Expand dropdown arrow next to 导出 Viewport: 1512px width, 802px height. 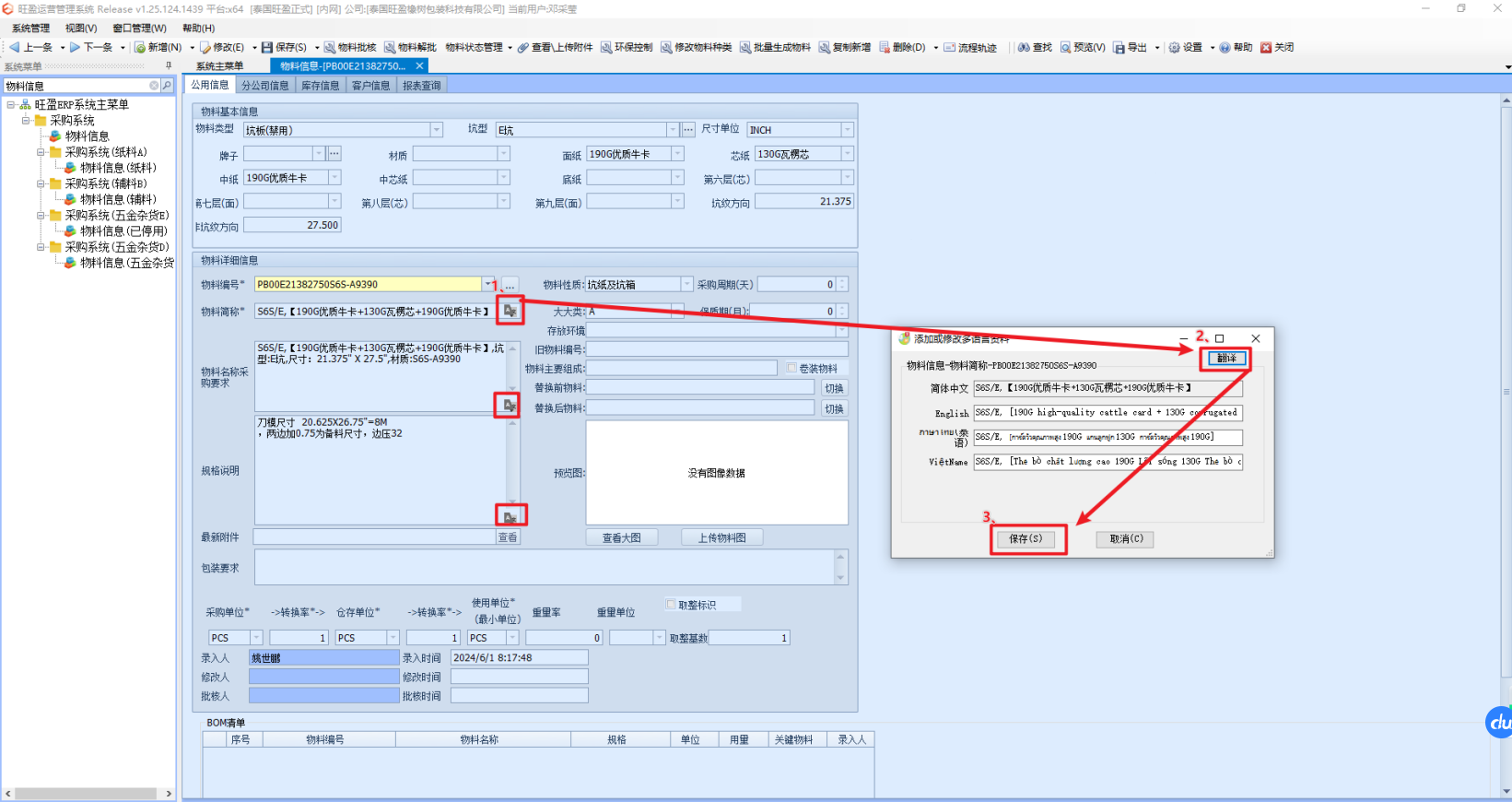coord(1156,48)
